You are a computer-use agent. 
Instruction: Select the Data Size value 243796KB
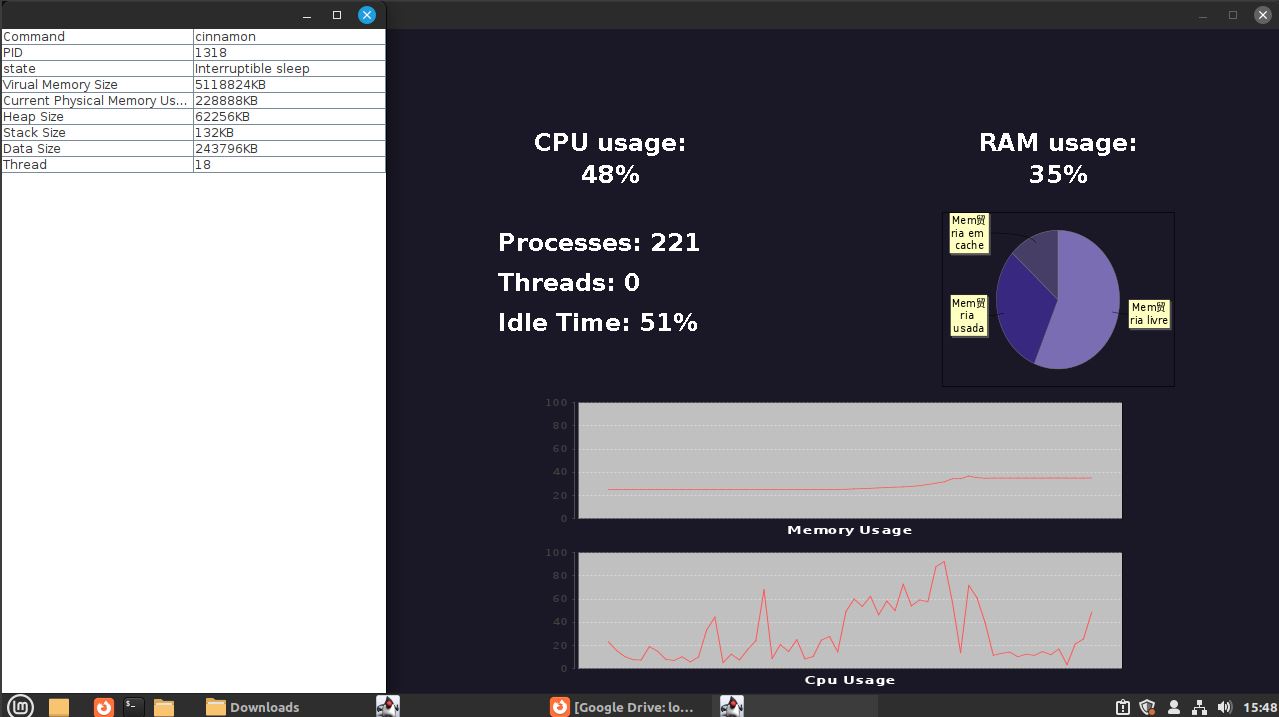pos(289,148)
